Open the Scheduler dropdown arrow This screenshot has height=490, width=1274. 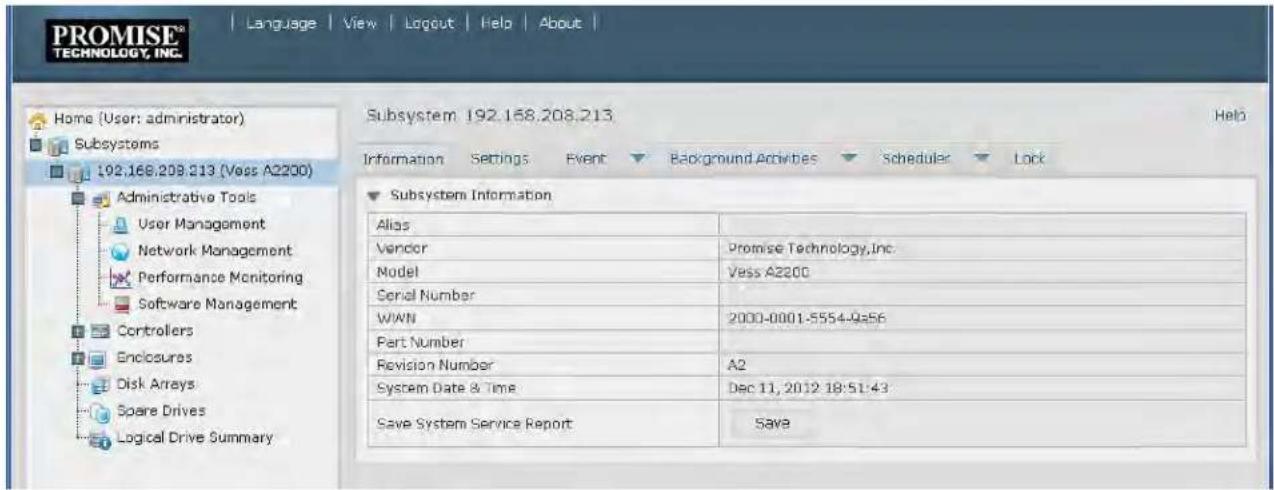981,159
